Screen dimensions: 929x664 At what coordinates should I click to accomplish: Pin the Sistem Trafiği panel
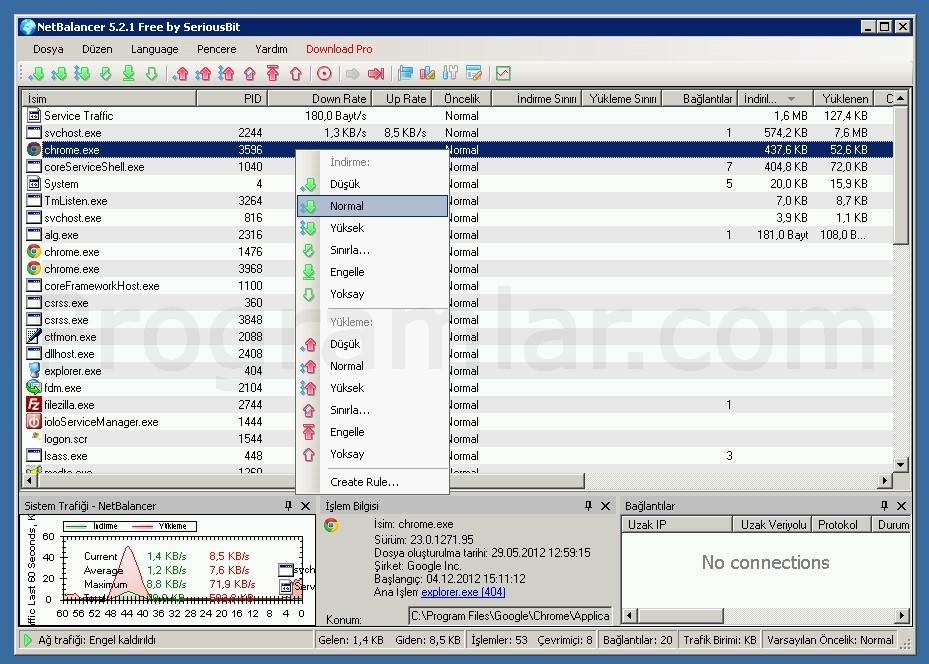tap(289, 505)
